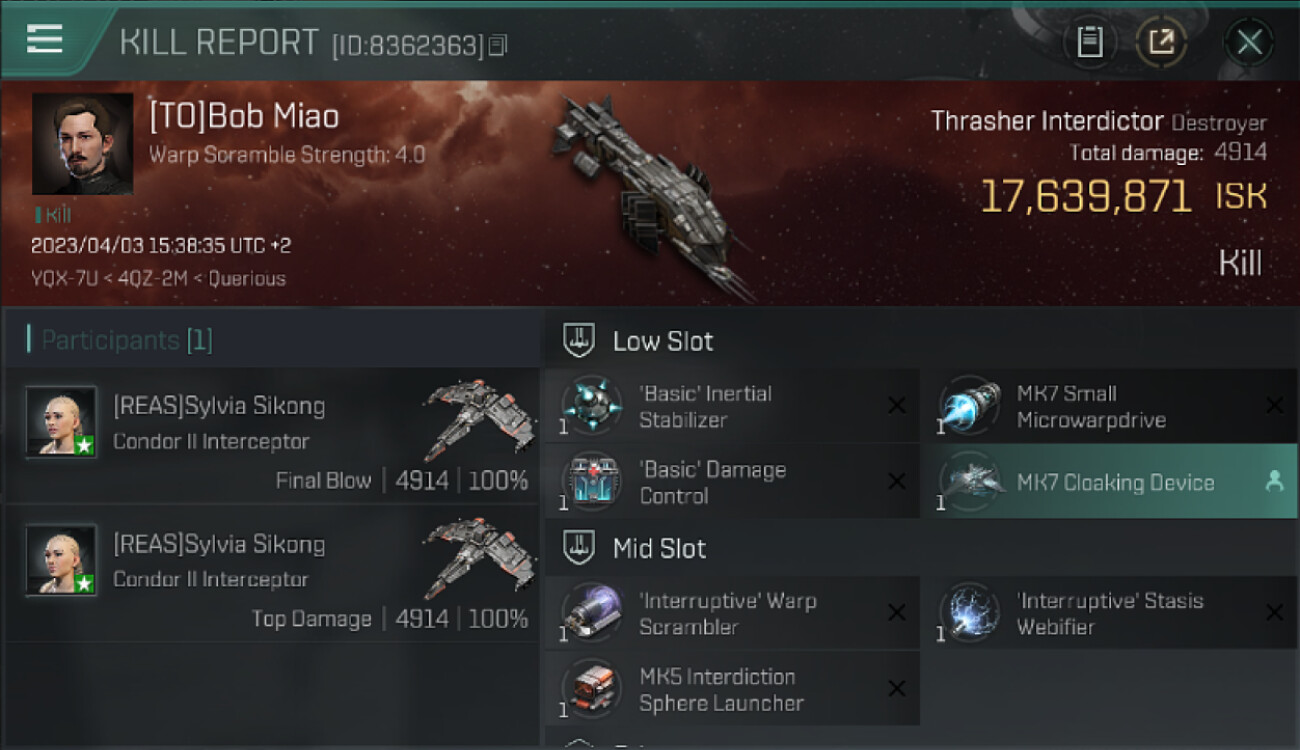This screenshot has height=750, width=1300.
Task: Select the 'Interruptive' Stasis Webifier icon
Action: coord(969,613)
